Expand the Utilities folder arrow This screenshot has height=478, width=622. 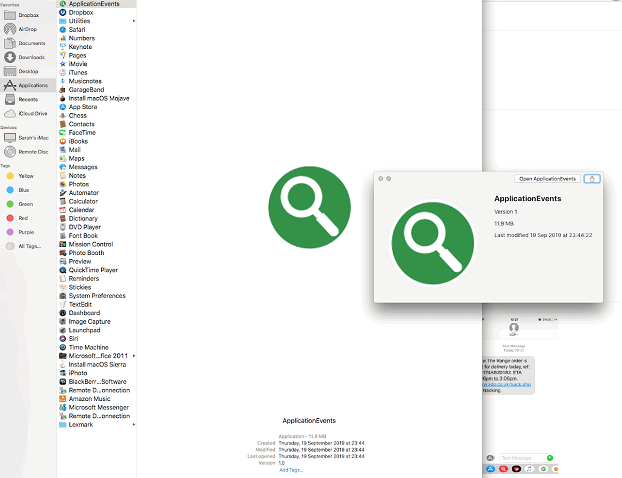(x=133, y=21)
